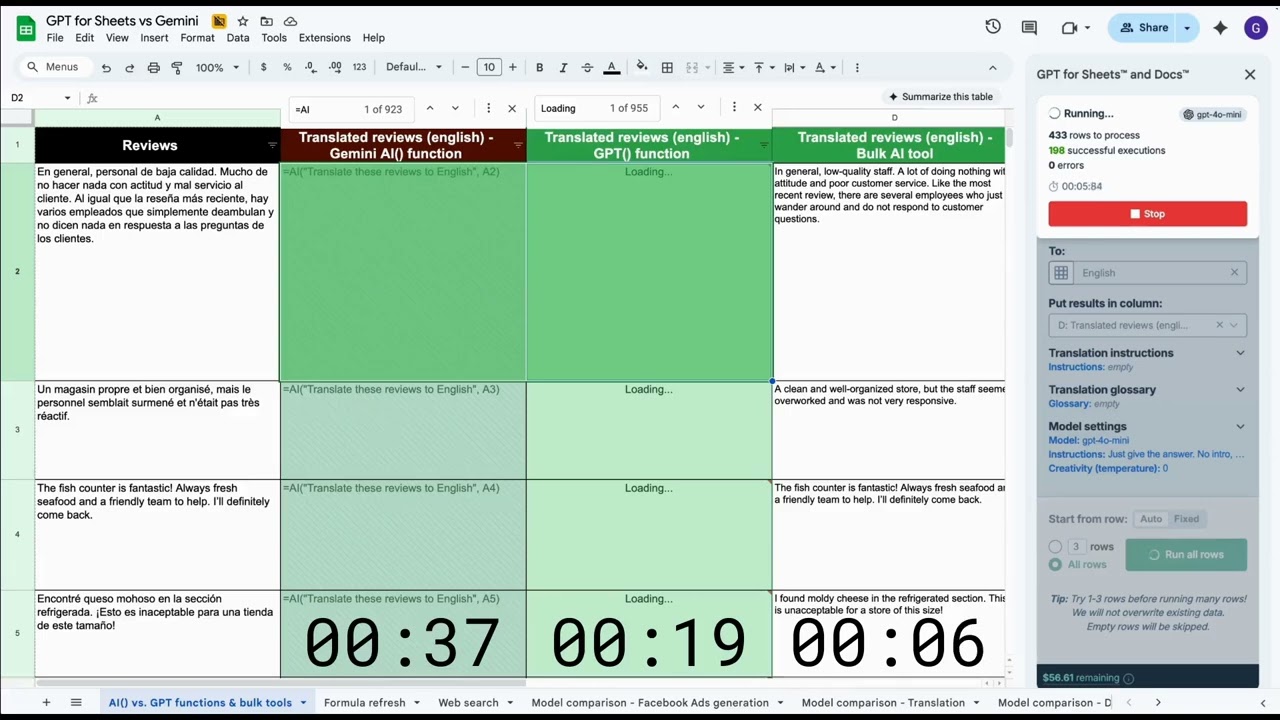Decrease decimal places icon
This screenshot has height=720, width=1280.
click(311, 68)
